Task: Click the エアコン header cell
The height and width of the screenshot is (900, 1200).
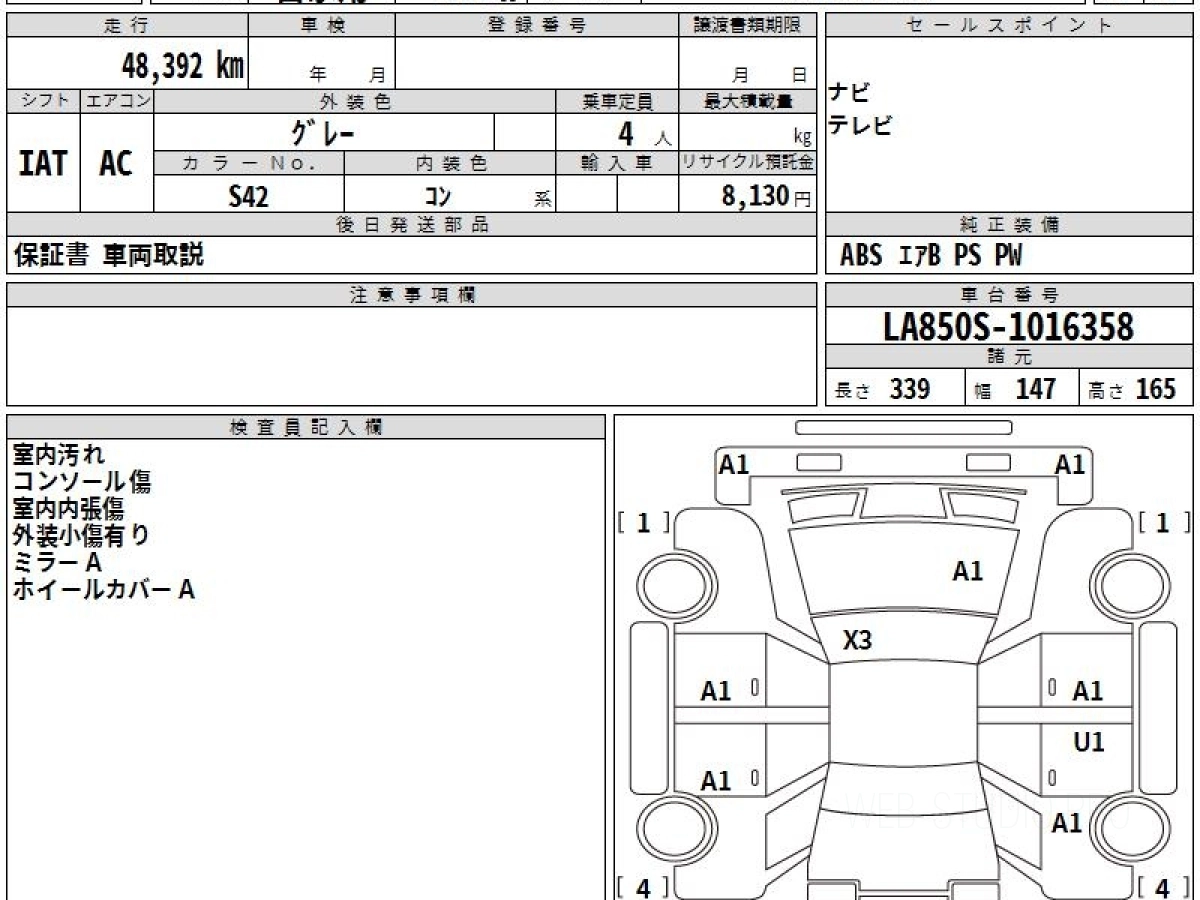Action: pyautogui.click(x=117, y=101)
